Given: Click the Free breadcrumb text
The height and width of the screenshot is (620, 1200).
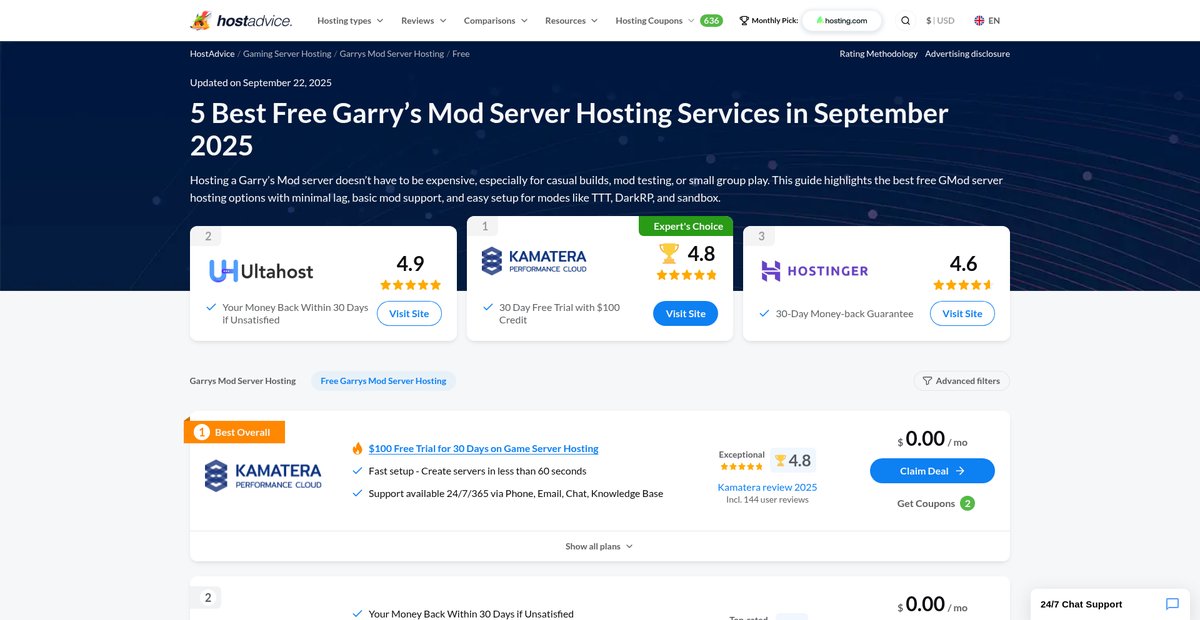Looking at the screenshot, I should (461, 54).
